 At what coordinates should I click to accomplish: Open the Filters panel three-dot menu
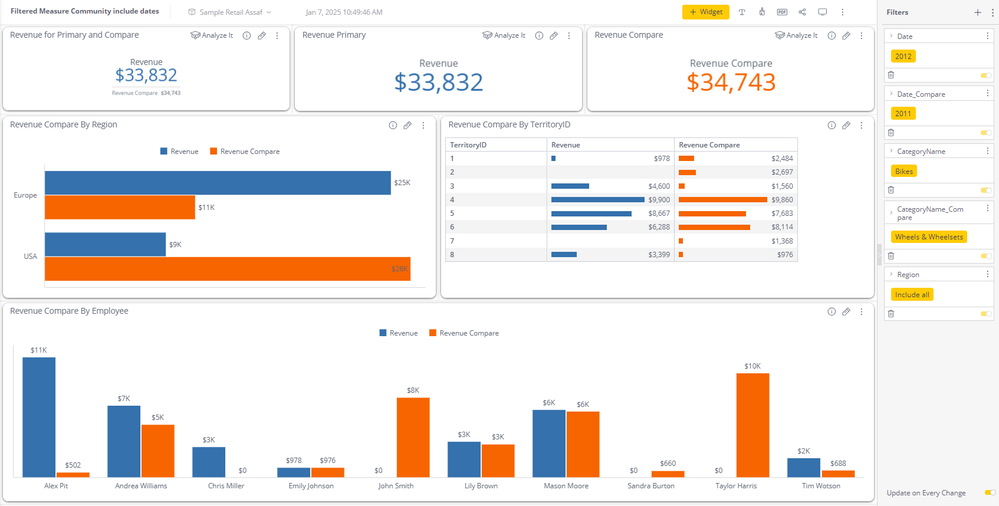click(989, 12)
